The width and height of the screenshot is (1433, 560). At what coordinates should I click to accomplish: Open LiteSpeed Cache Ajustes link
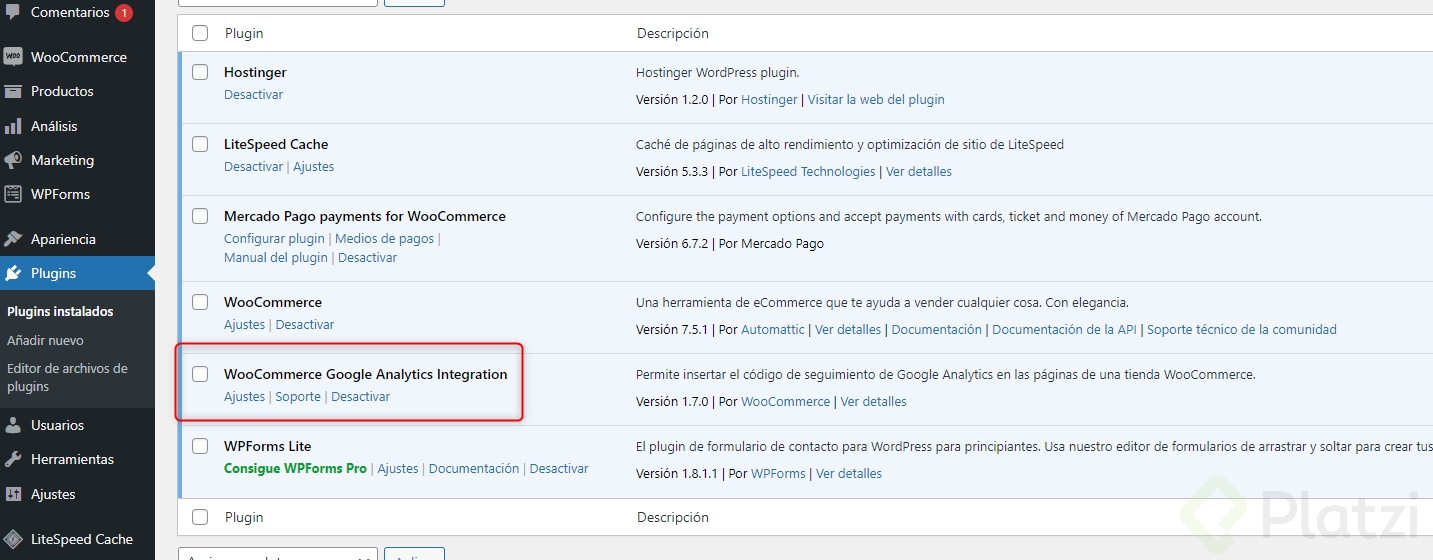tap(313, 167)
